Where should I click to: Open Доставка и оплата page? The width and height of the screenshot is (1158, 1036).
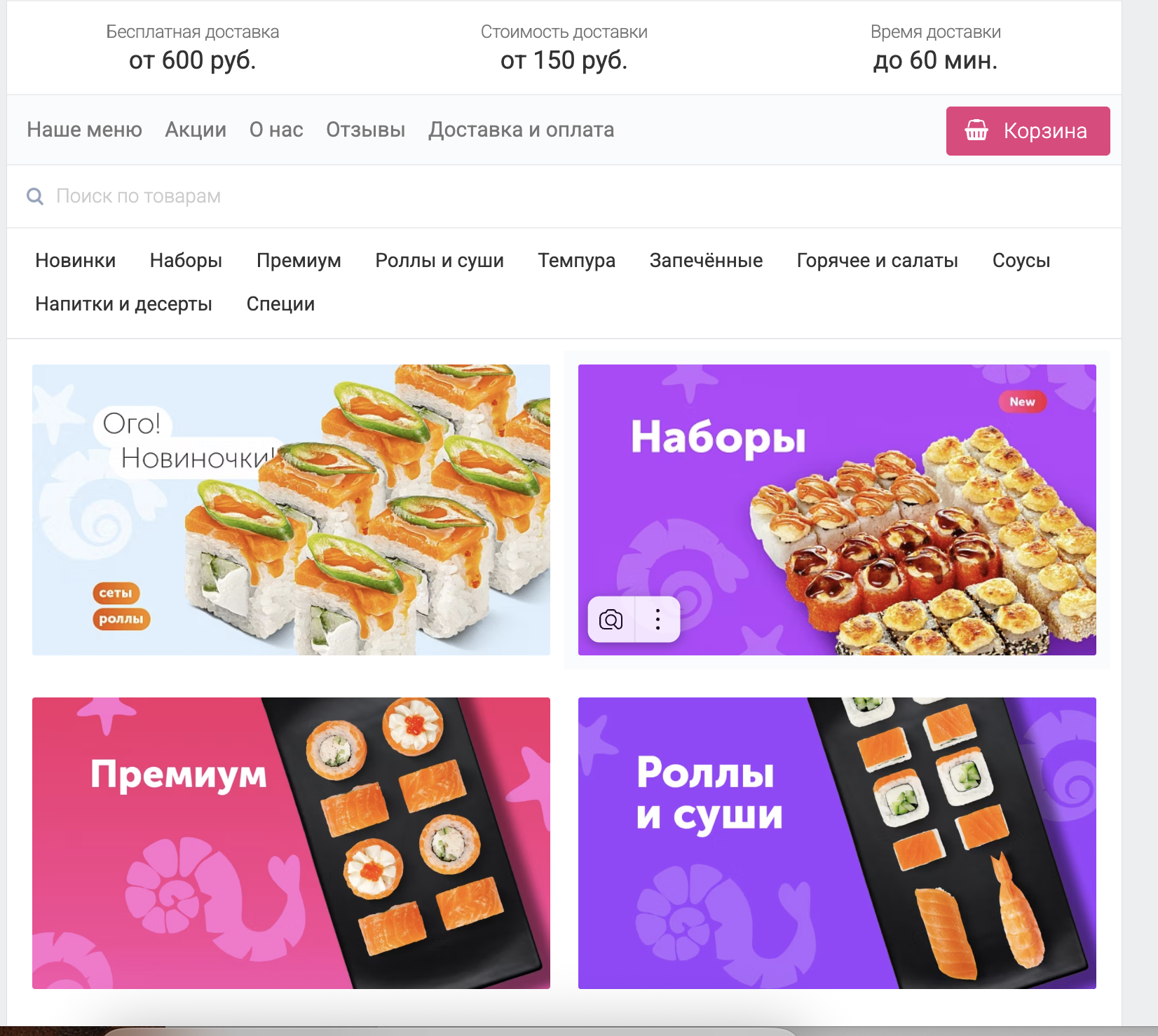[521, 130]
